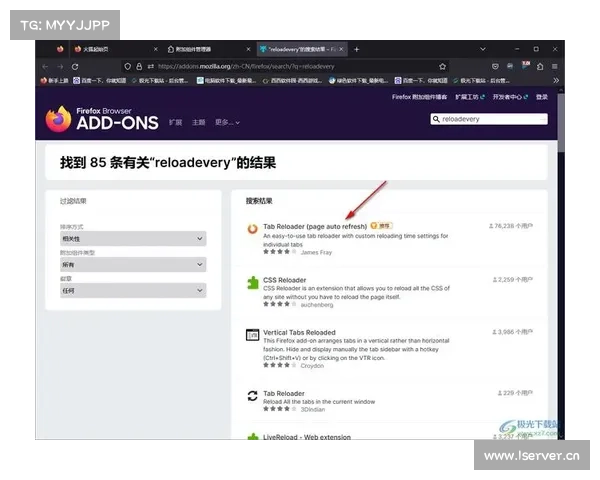Open the Vertical Tabs Reloaded result

coord(299,332)
